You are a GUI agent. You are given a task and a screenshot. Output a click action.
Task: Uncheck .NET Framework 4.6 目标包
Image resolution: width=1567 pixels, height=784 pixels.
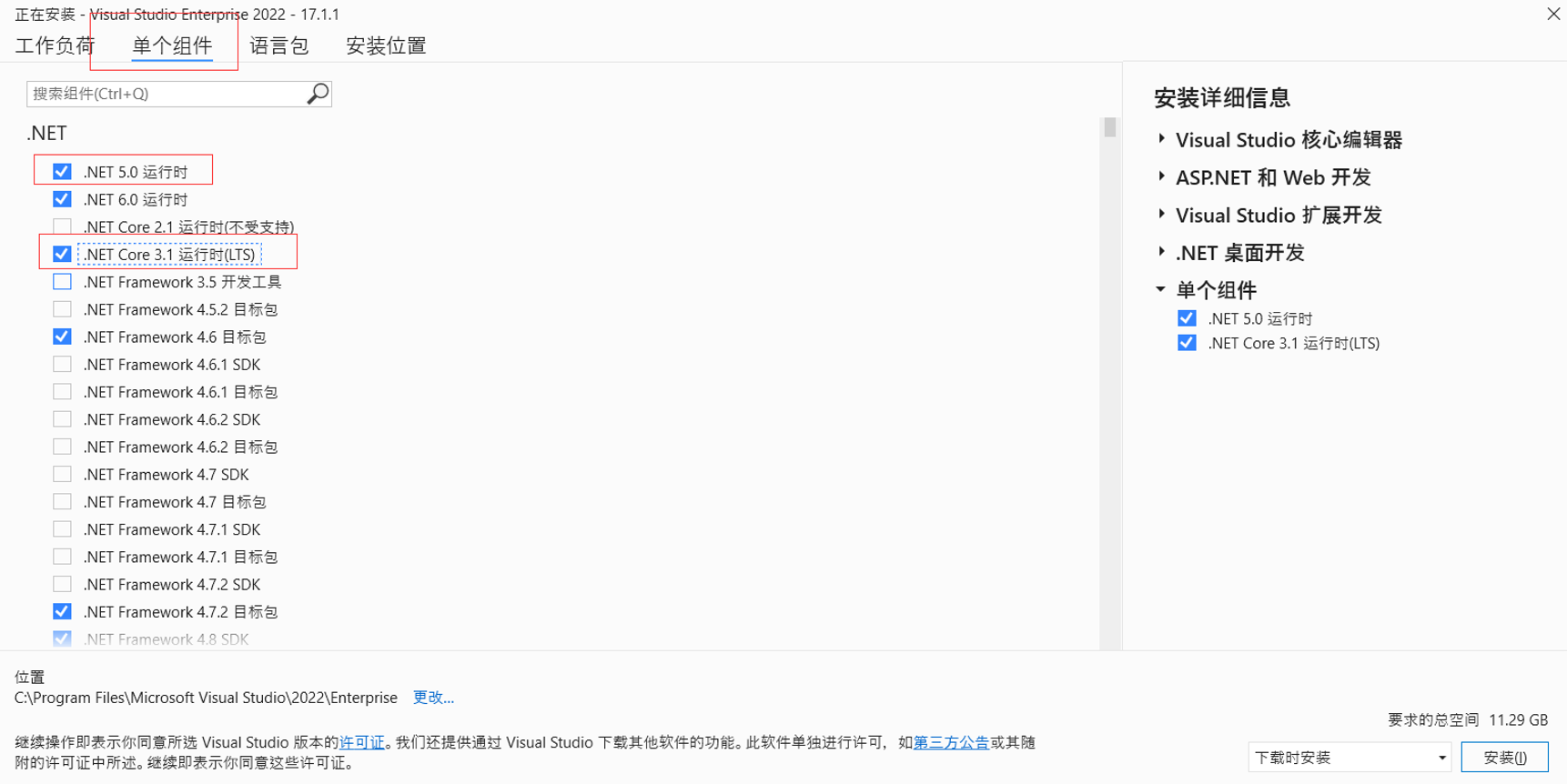coord(62,337)
